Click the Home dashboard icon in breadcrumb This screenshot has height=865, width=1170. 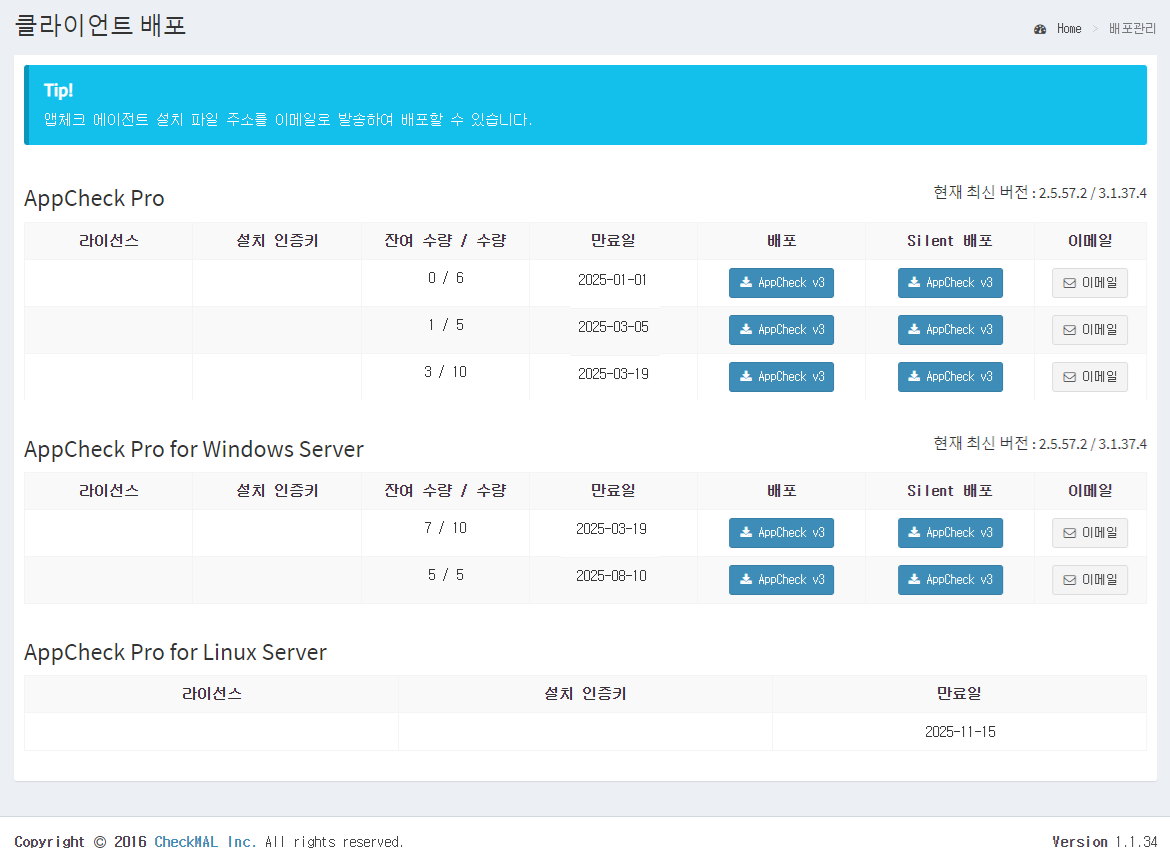(x=1040, y=29)
